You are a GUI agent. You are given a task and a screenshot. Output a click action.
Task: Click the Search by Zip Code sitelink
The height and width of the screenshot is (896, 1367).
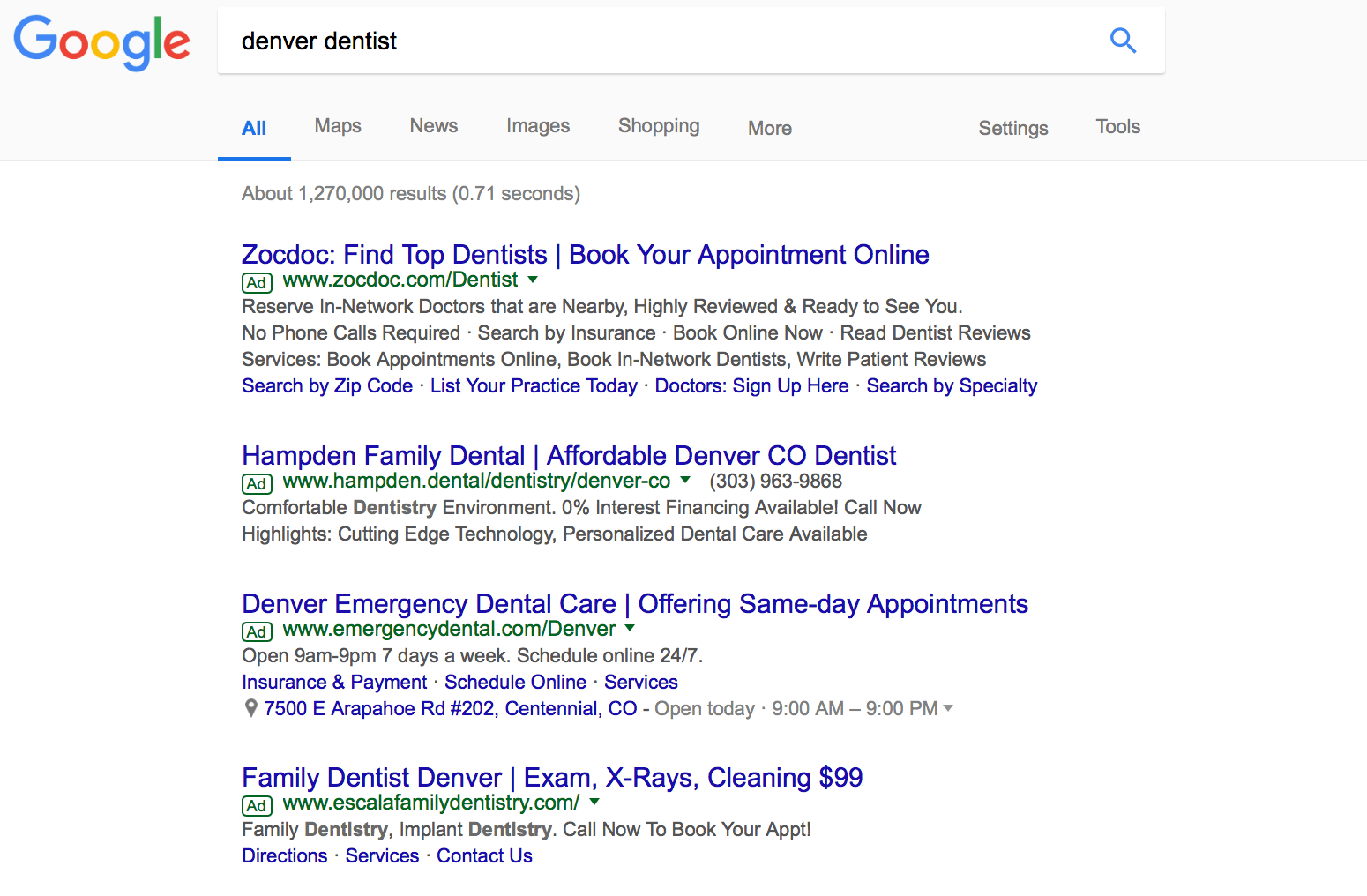(x=327, y=386)
